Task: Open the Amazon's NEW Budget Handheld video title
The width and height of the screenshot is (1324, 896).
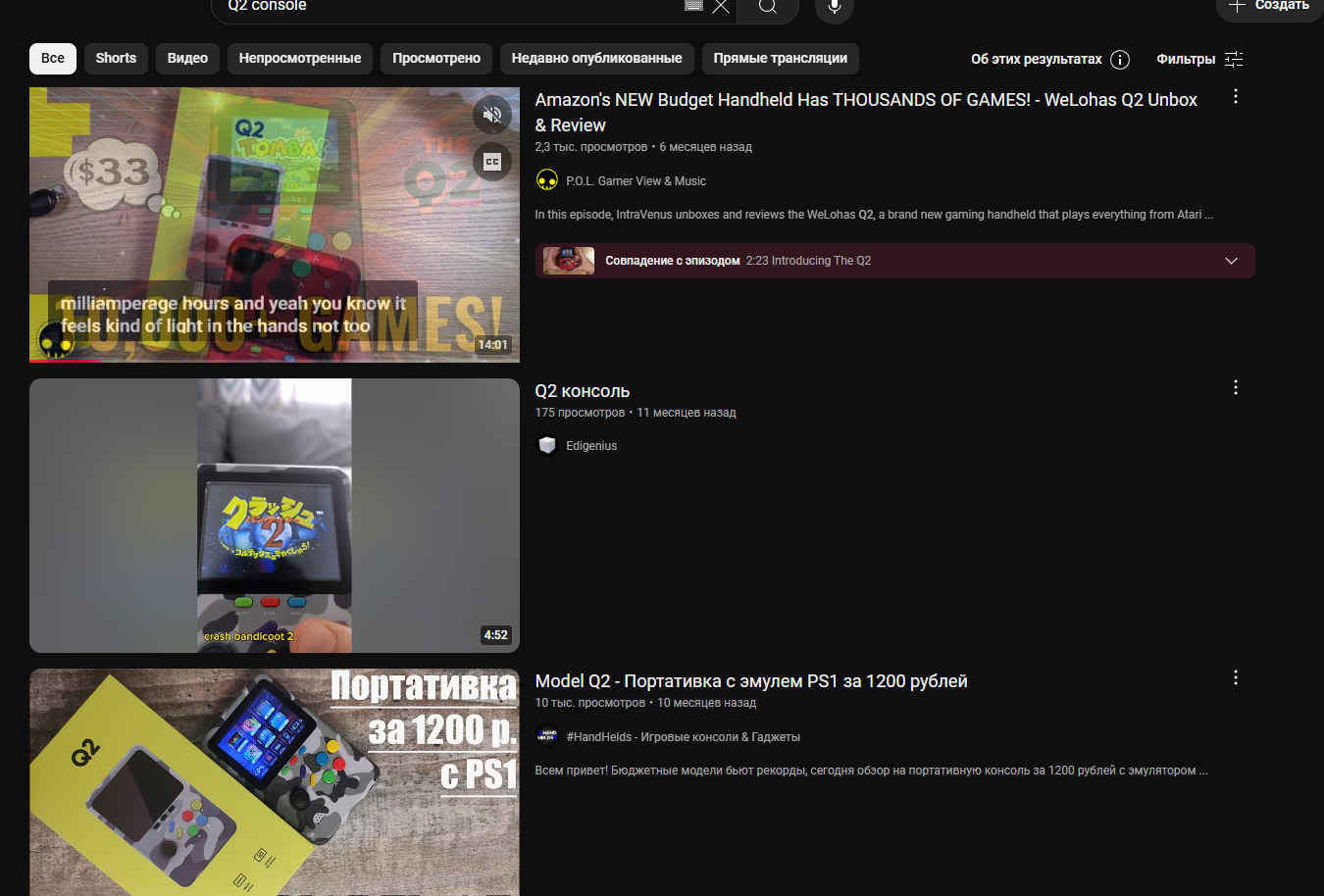Action: 866,113
